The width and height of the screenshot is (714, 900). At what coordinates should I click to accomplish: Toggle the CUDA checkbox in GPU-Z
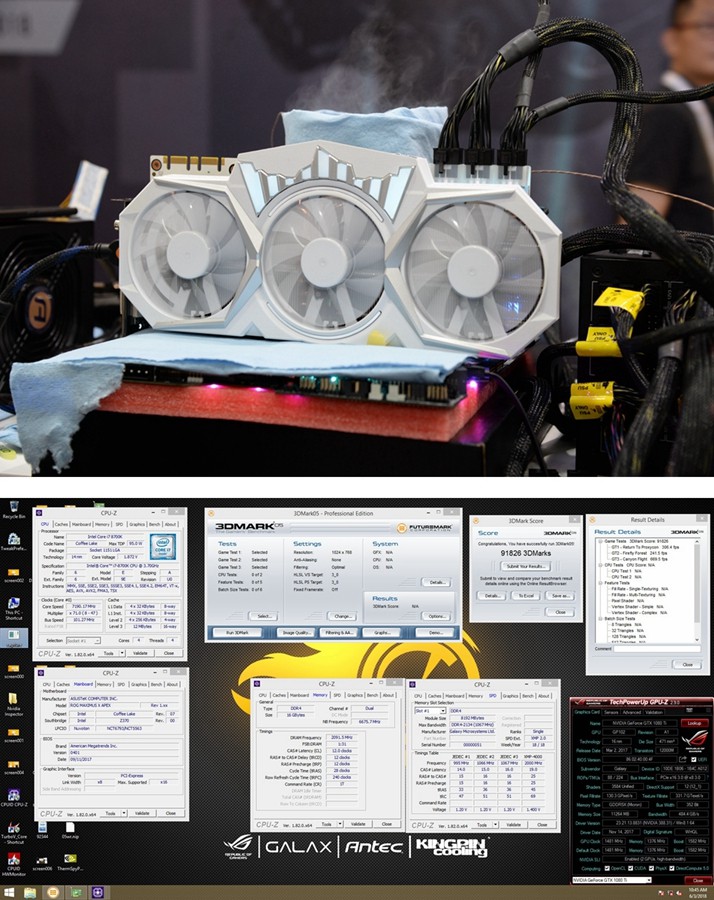coord(631,868)
